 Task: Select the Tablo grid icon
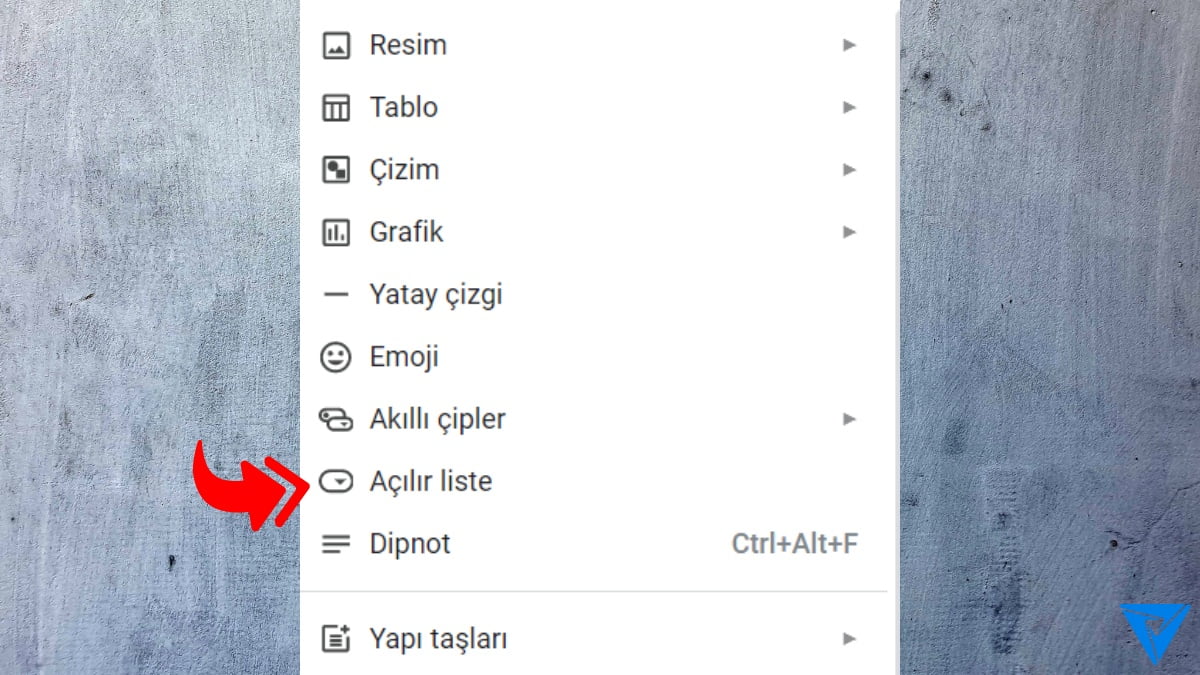(x=337, y=107)
